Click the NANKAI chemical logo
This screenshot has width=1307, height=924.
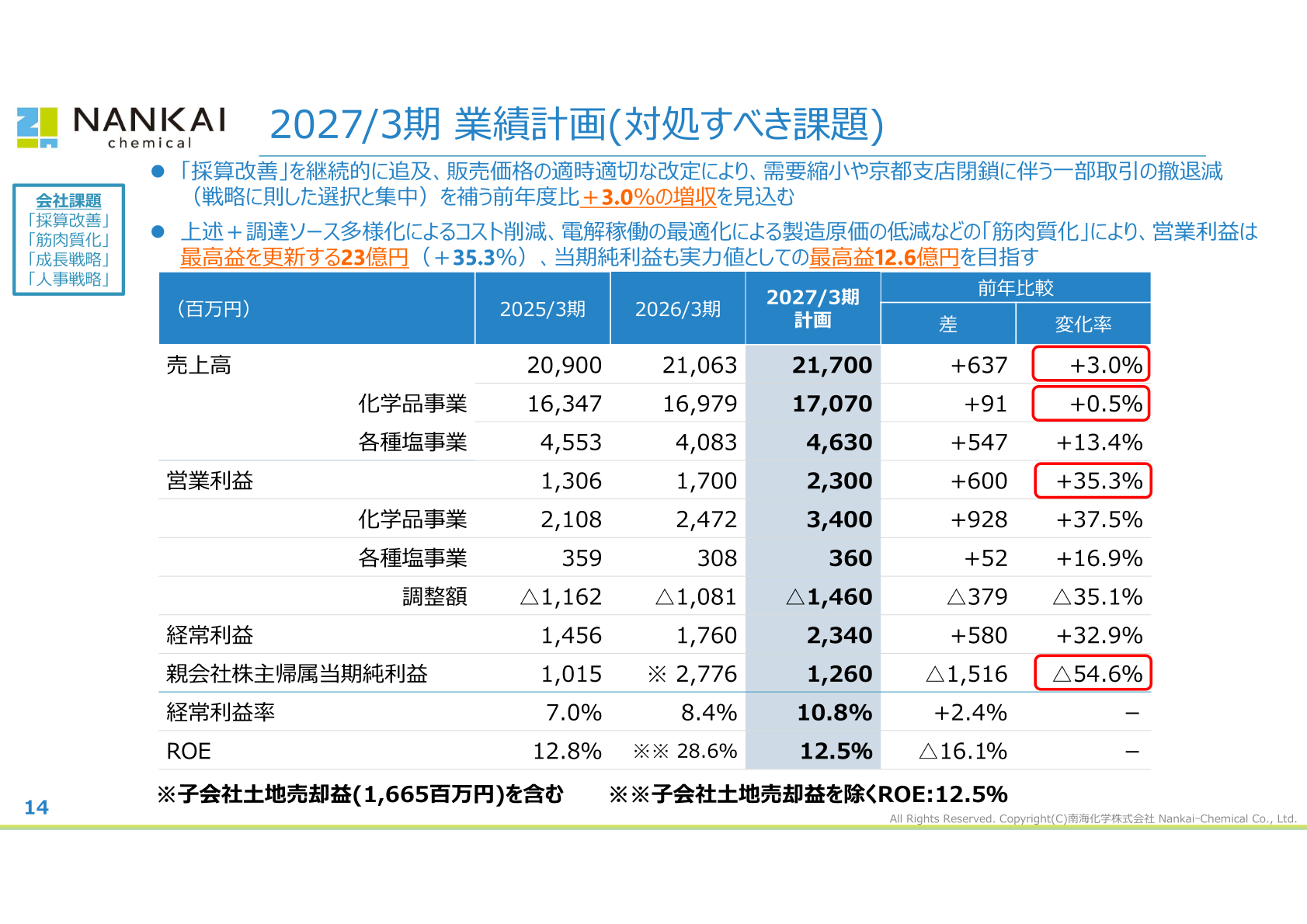[121, 127]
